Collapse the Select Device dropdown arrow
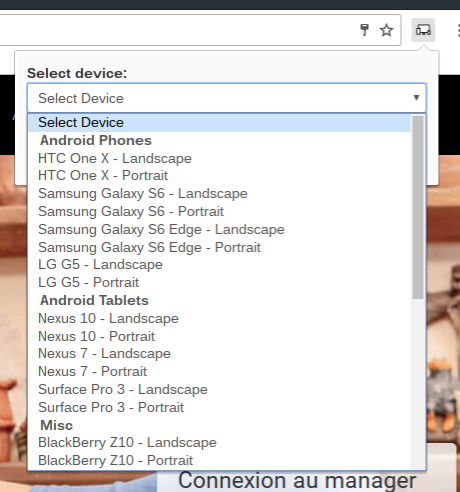The width and height of the screenshot is (460, 492). tap(416, 98)
